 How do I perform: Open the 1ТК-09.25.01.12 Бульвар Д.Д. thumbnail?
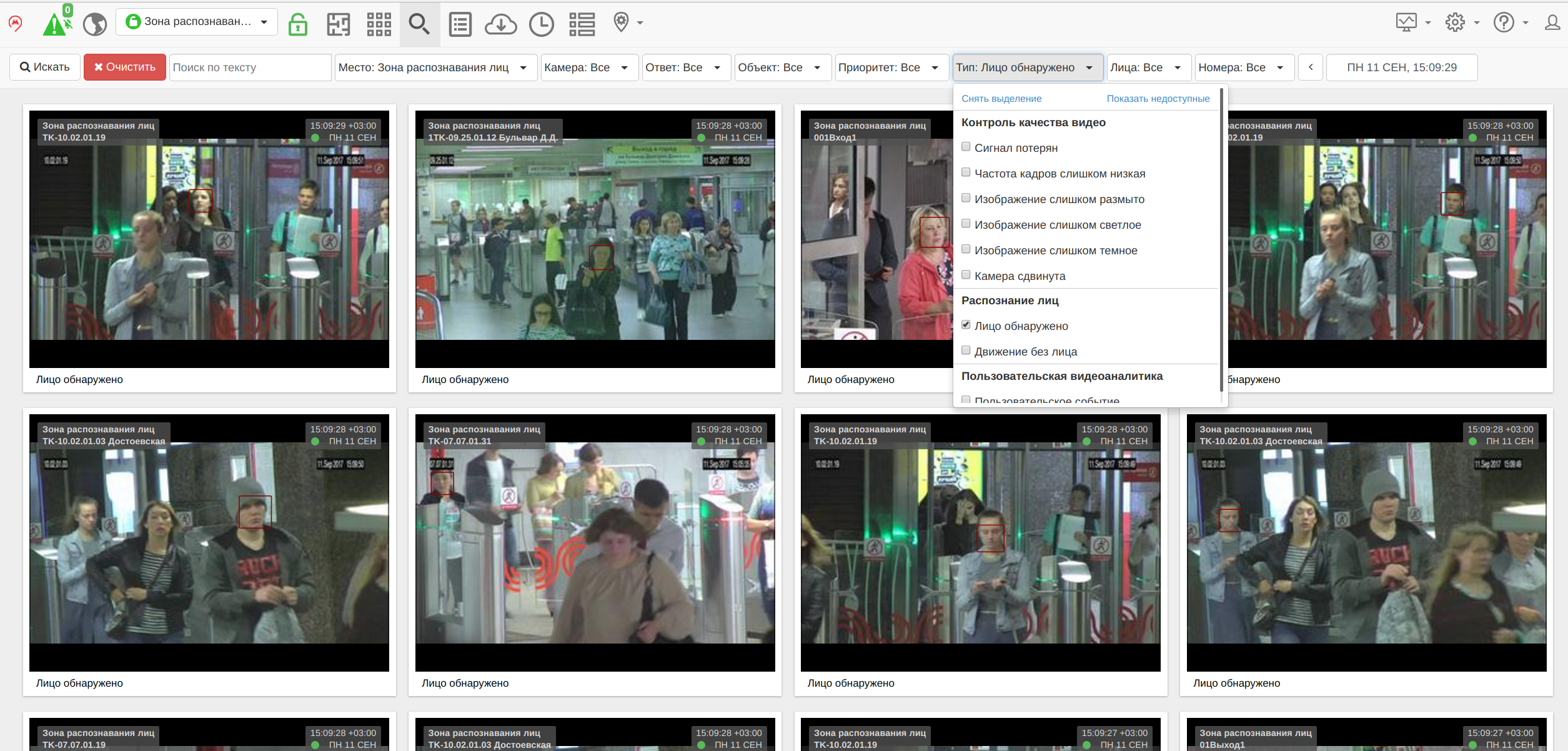[595, 239]
